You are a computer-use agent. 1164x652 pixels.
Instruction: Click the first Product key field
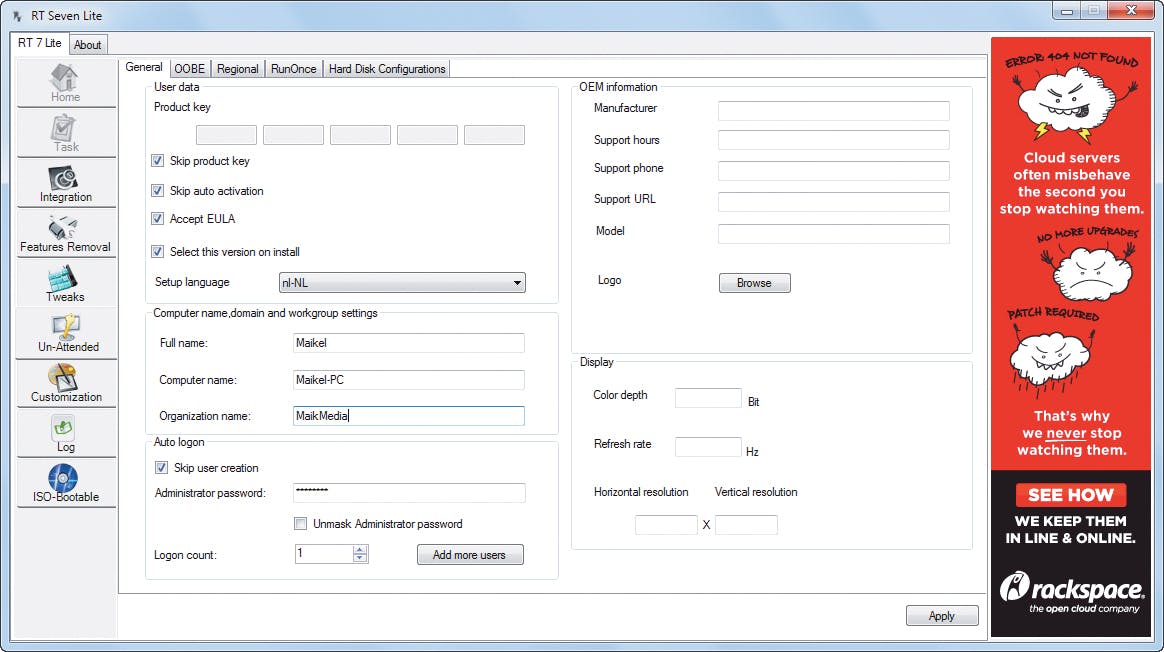(226, 135)
